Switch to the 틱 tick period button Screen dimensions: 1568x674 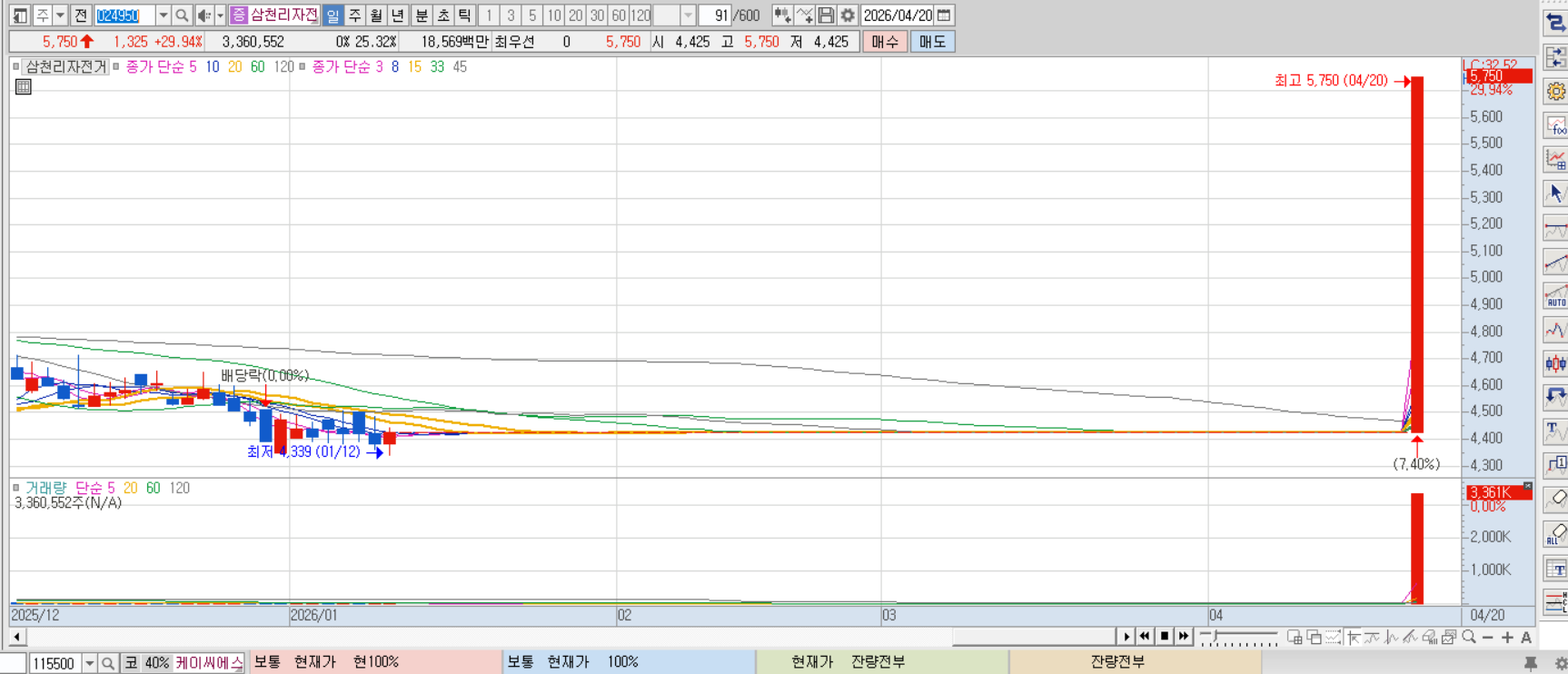(465, 15)
